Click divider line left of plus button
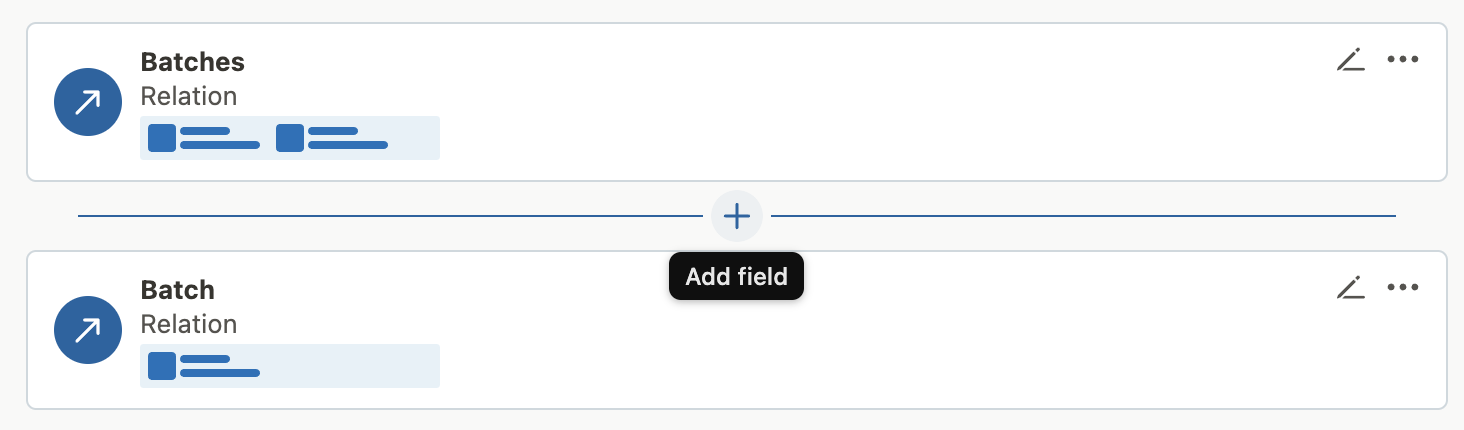 coord(390,215)
